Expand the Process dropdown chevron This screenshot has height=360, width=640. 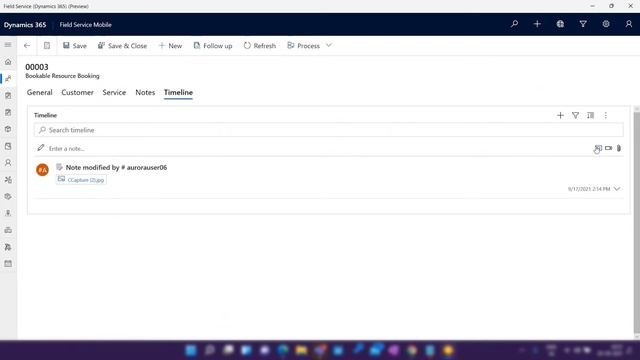coord(329,45)
